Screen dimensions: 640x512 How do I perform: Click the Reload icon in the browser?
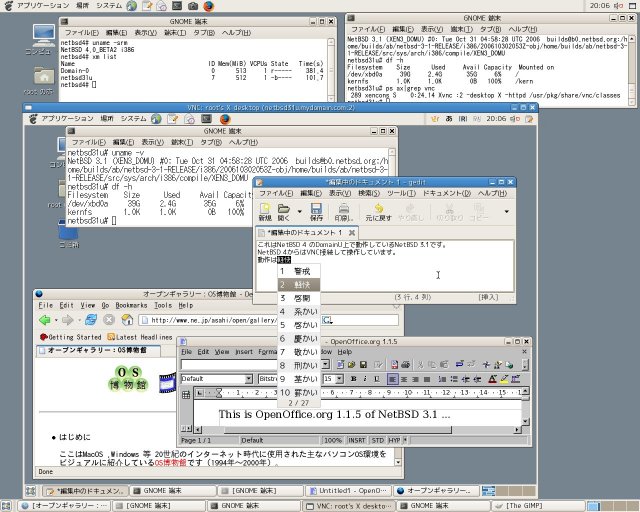pos(91,320)
